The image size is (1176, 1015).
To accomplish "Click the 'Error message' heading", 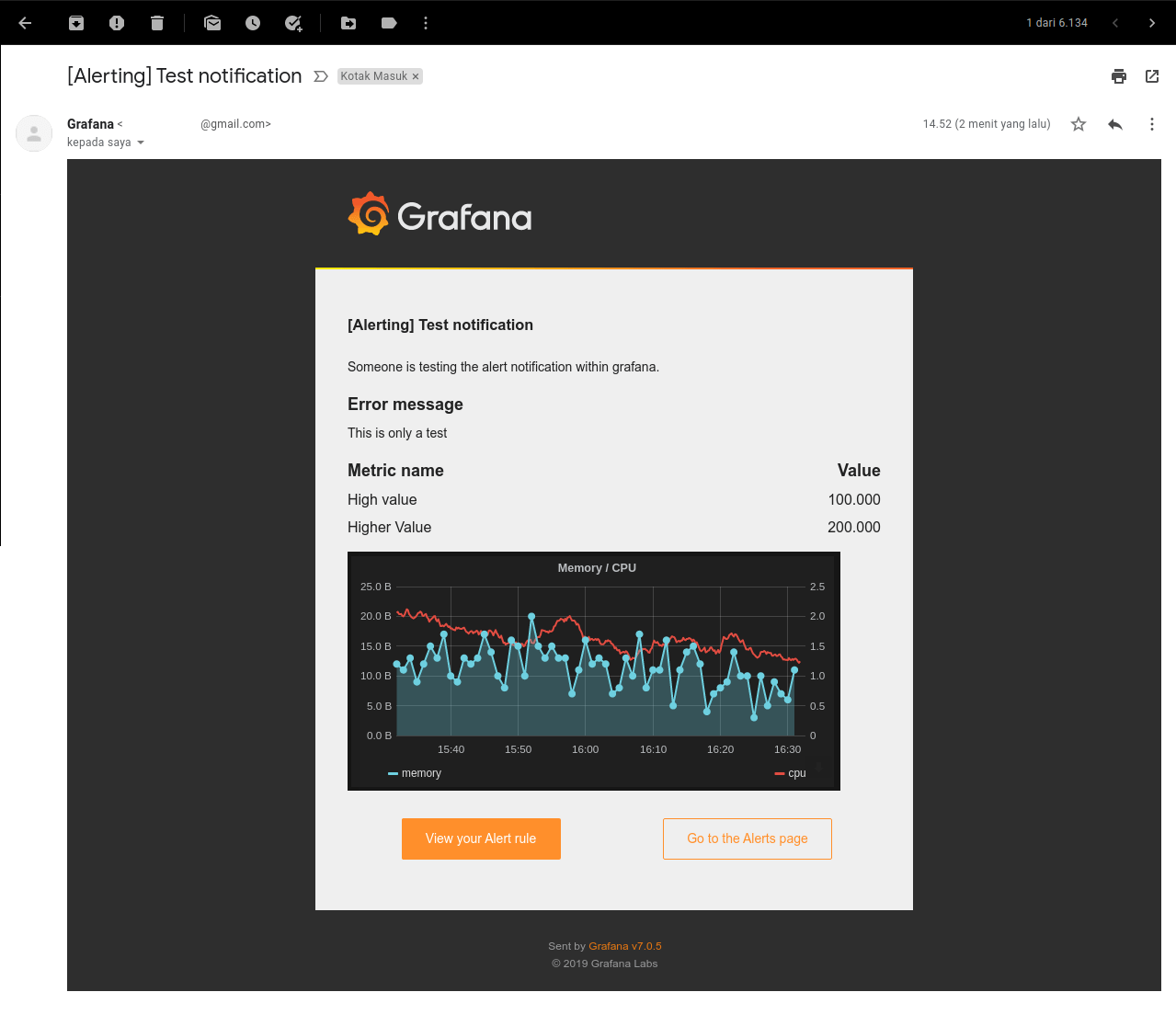I will pyautogui.click(x=405, y=405).
